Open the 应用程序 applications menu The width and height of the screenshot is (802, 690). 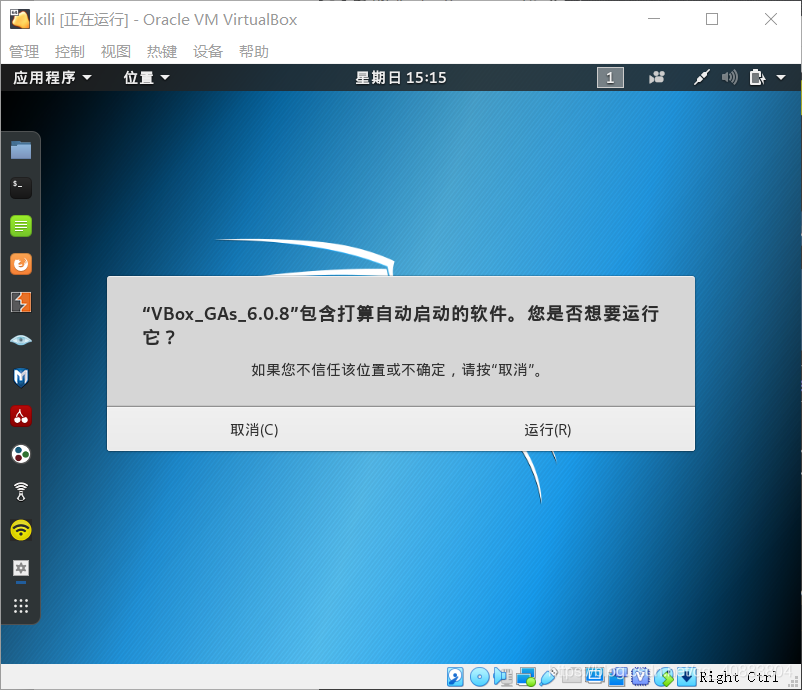[52, 78]
